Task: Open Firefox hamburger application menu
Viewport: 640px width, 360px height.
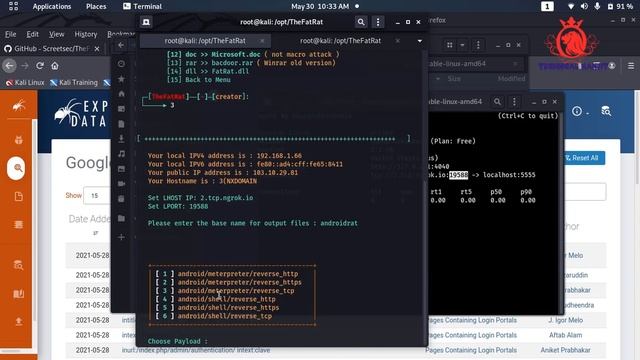Action: click(631, 66)
